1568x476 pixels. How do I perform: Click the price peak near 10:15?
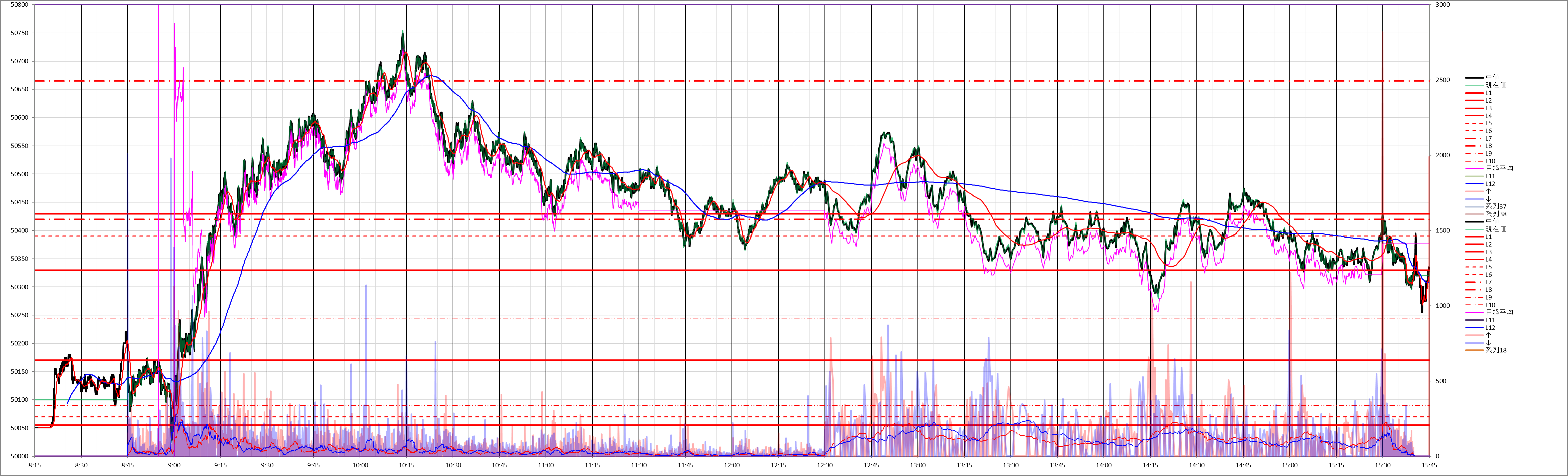click(x=403, y=33)
